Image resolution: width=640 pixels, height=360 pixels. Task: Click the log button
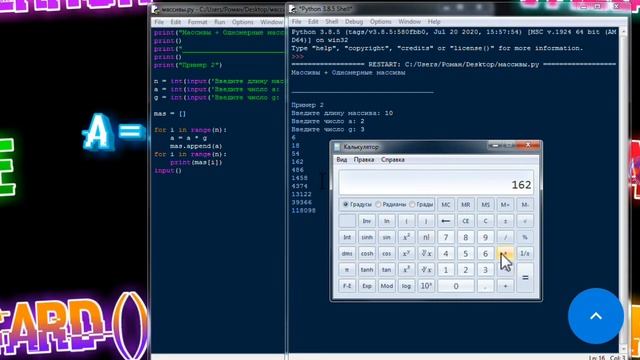pos(406,286)
